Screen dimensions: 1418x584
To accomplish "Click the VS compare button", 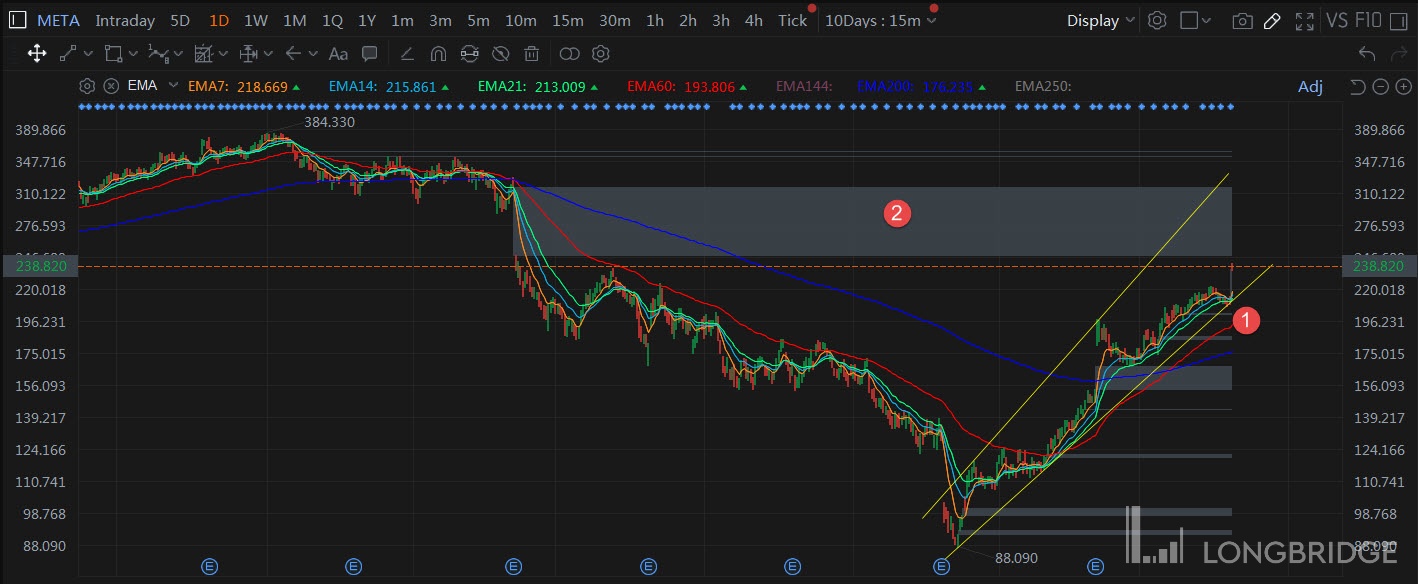I will (1337, 21).
